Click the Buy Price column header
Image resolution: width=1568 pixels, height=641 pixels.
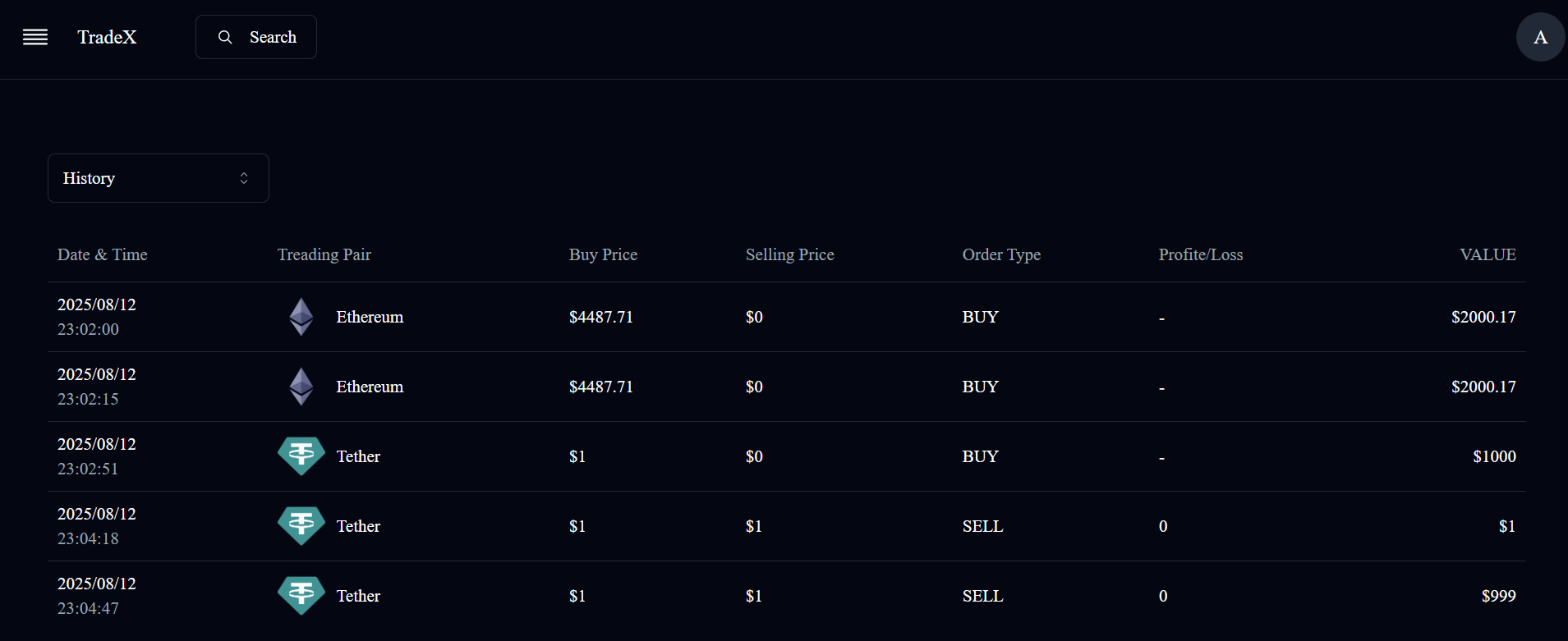coord(603,254)
